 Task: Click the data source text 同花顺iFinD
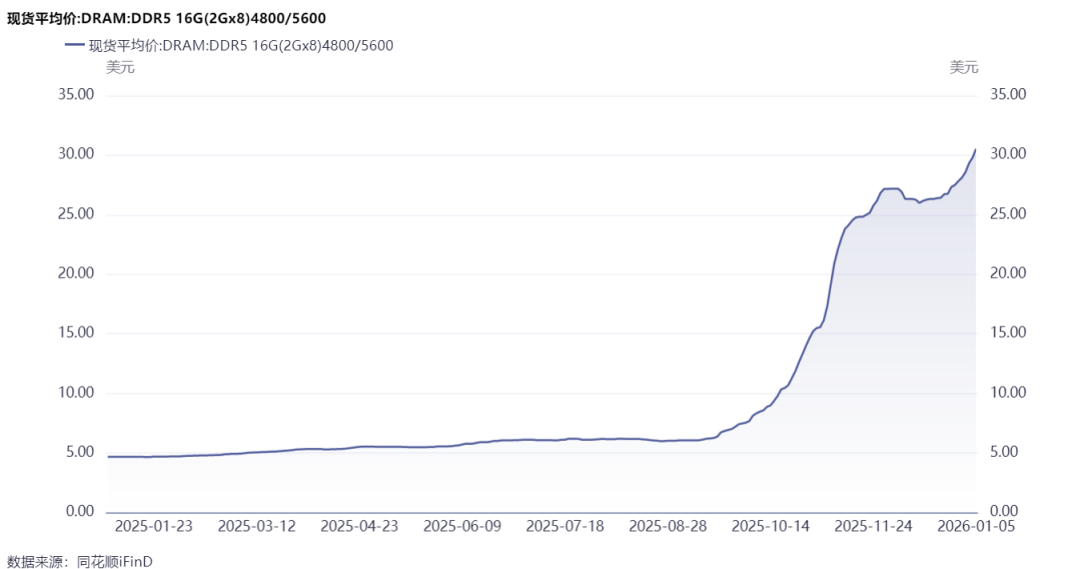pyautogui.click(x=115, y=562)
